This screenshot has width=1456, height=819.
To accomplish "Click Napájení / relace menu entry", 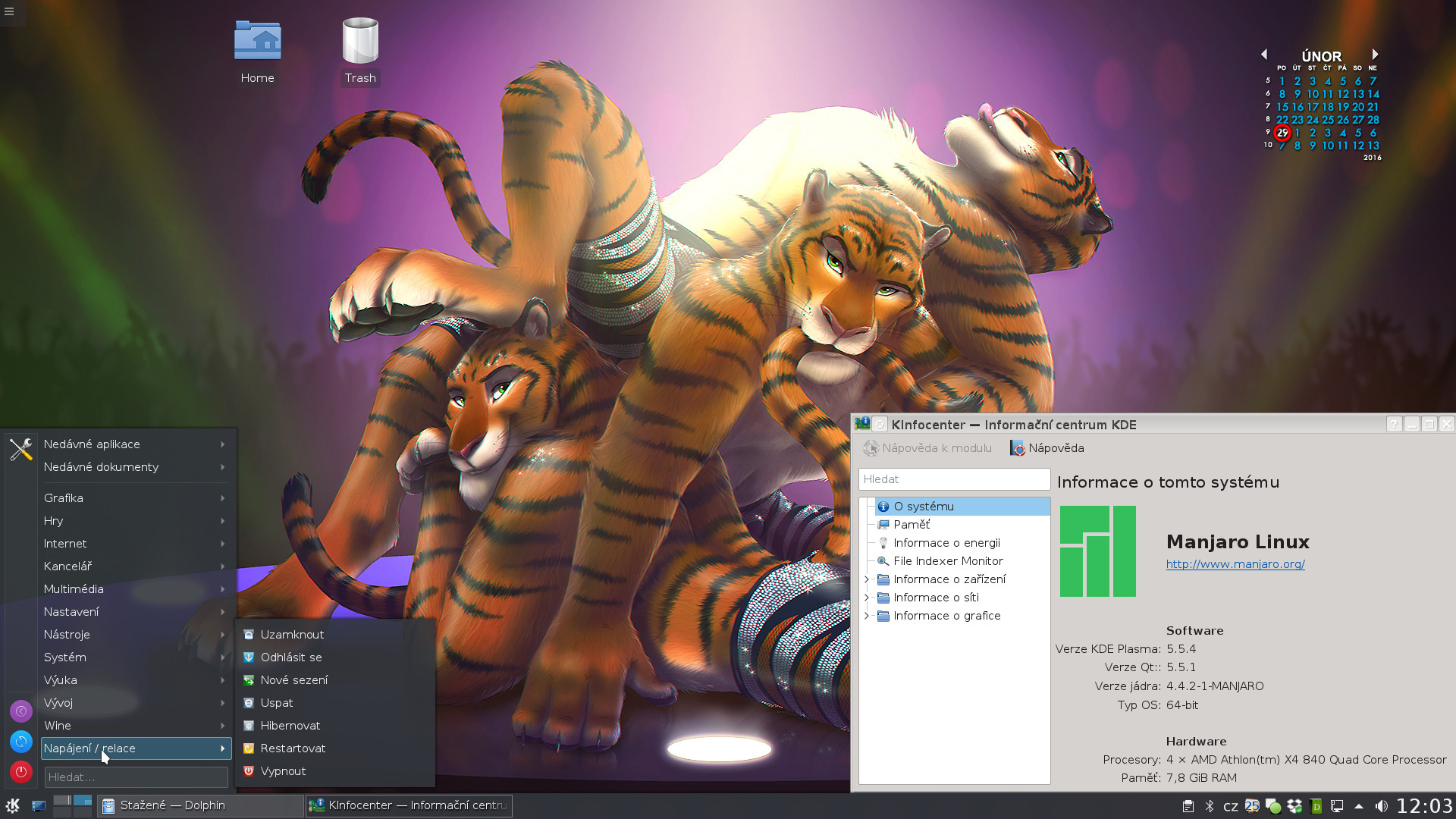I will click(x=136, y=748).
